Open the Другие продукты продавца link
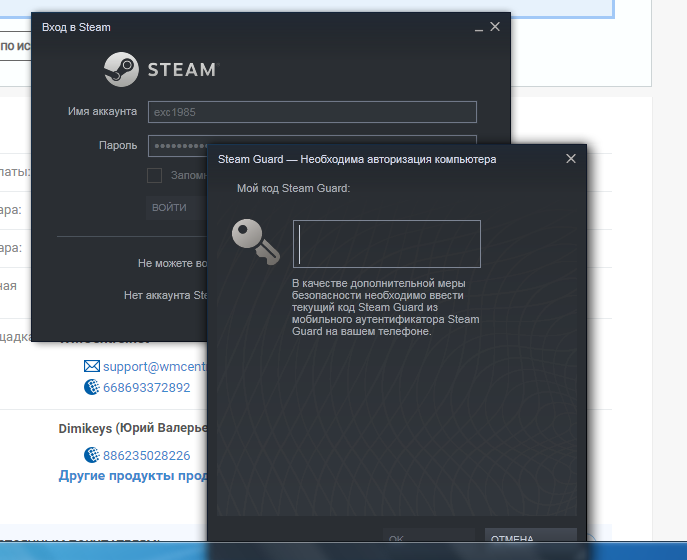This screenshot has height=560, width=687. click(133, 476)
